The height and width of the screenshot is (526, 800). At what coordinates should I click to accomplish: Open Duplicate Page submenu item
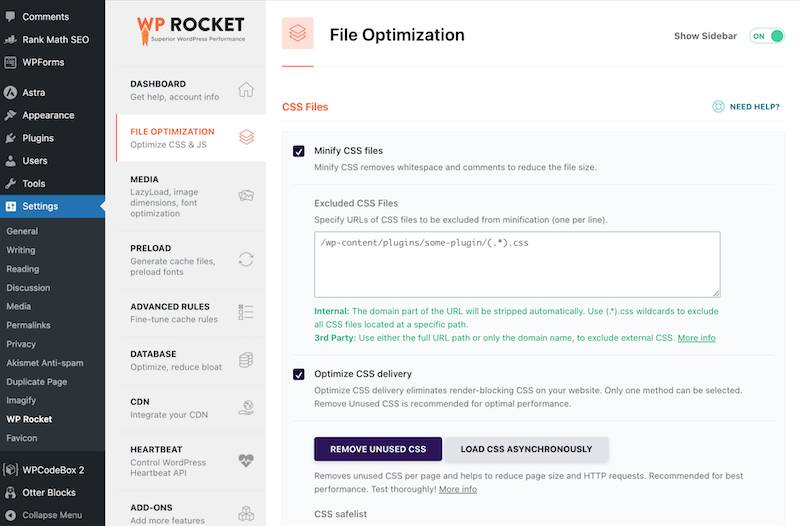coord(37,382)
